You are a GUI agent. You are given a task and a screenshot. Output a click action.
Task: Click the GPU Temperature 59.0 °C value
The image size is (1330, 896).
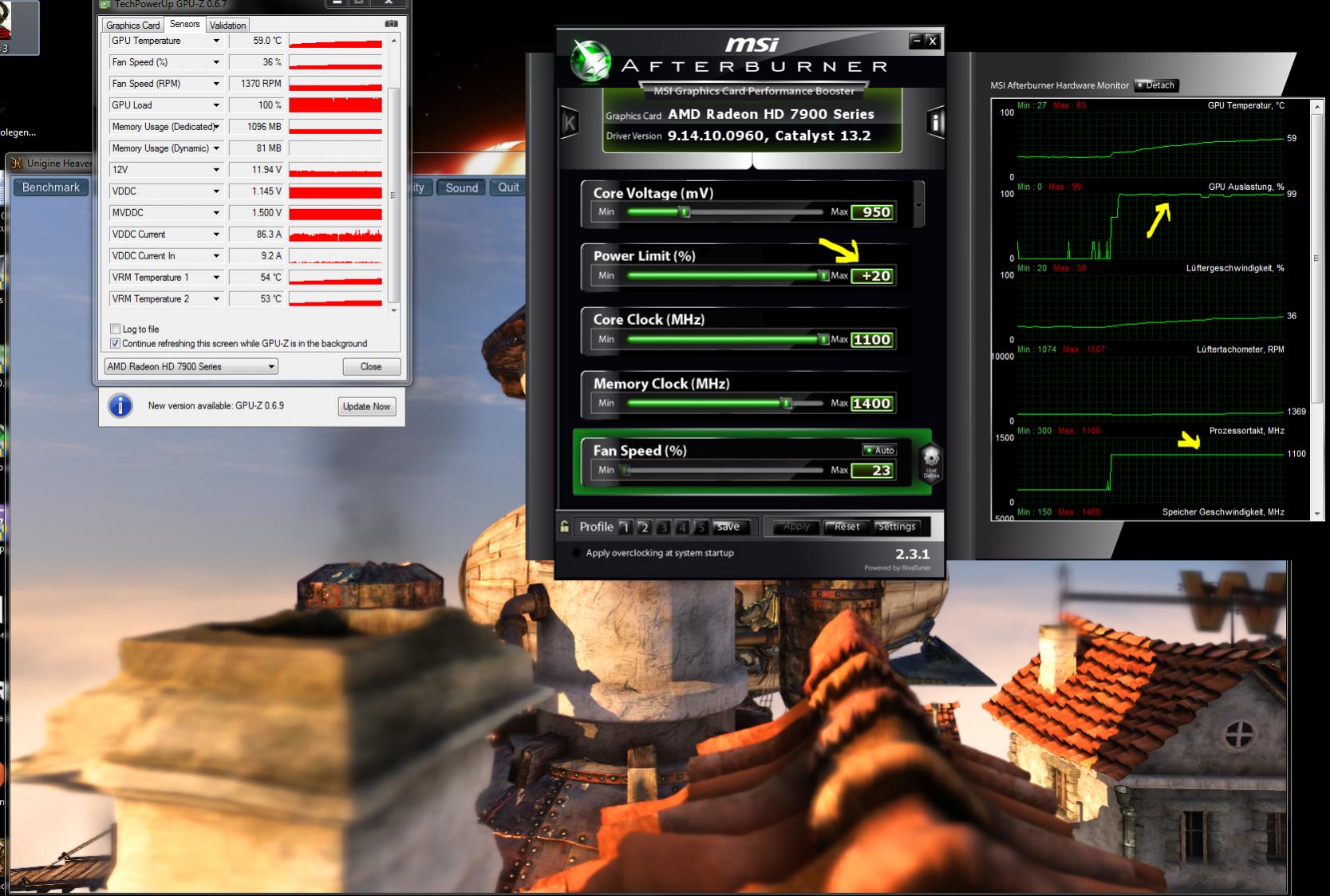point(257,41)
